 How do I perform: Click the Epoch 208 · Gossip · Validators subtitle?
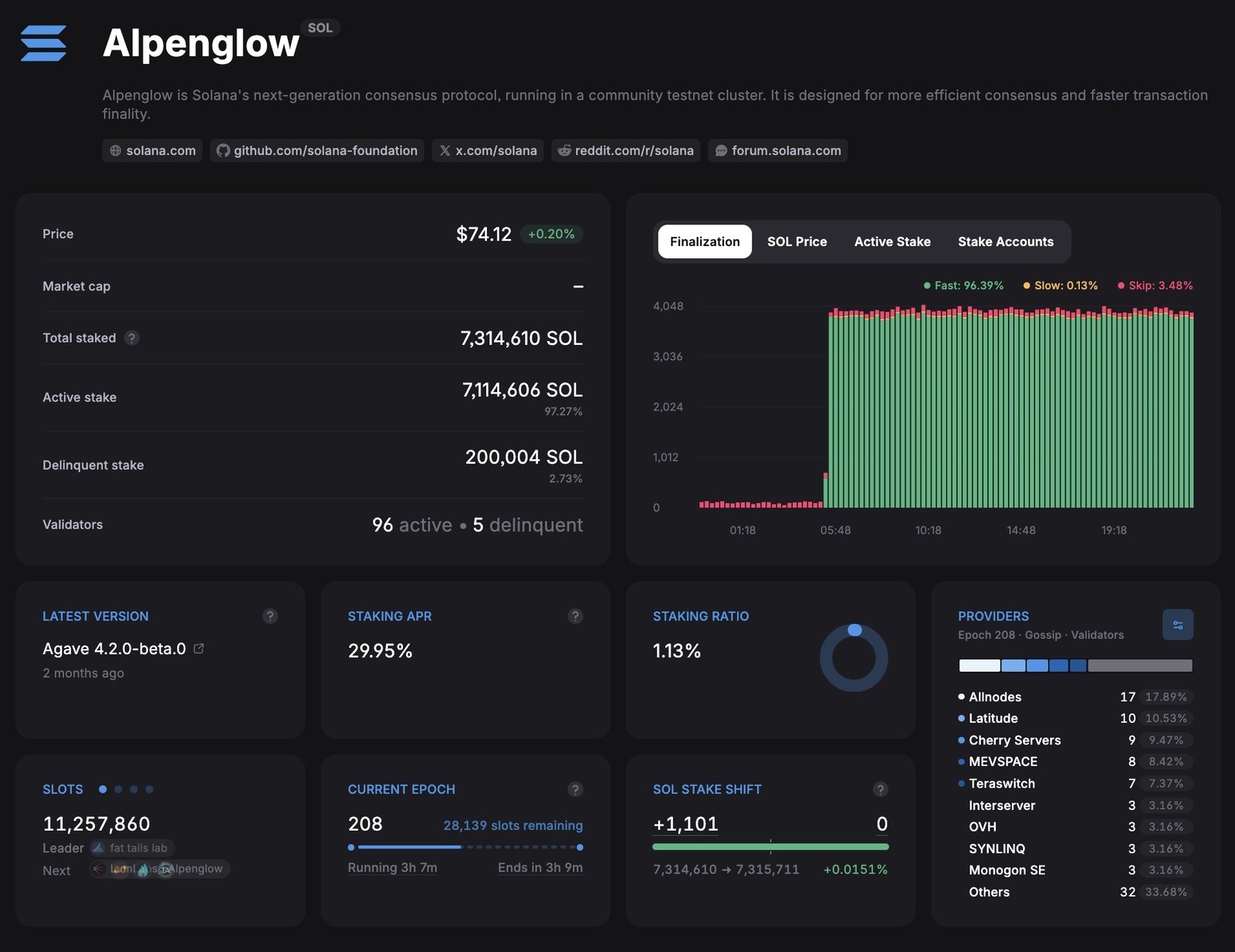(1040, 635)
